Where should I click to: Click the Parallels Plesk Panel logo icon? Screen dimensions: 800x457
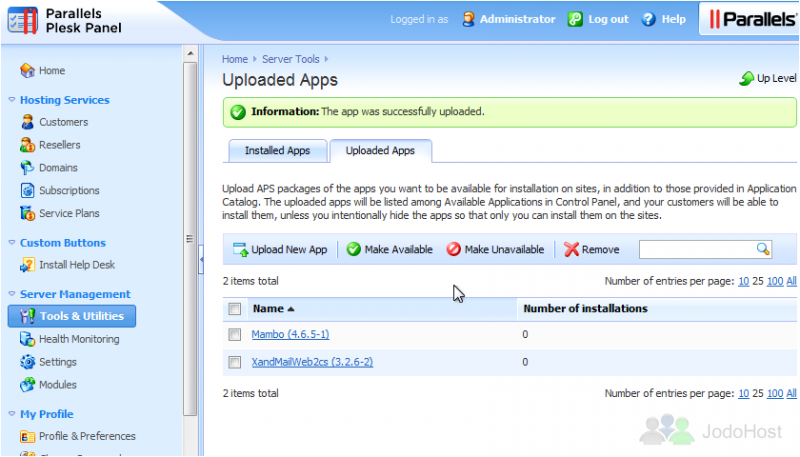(x=23, y=20)
